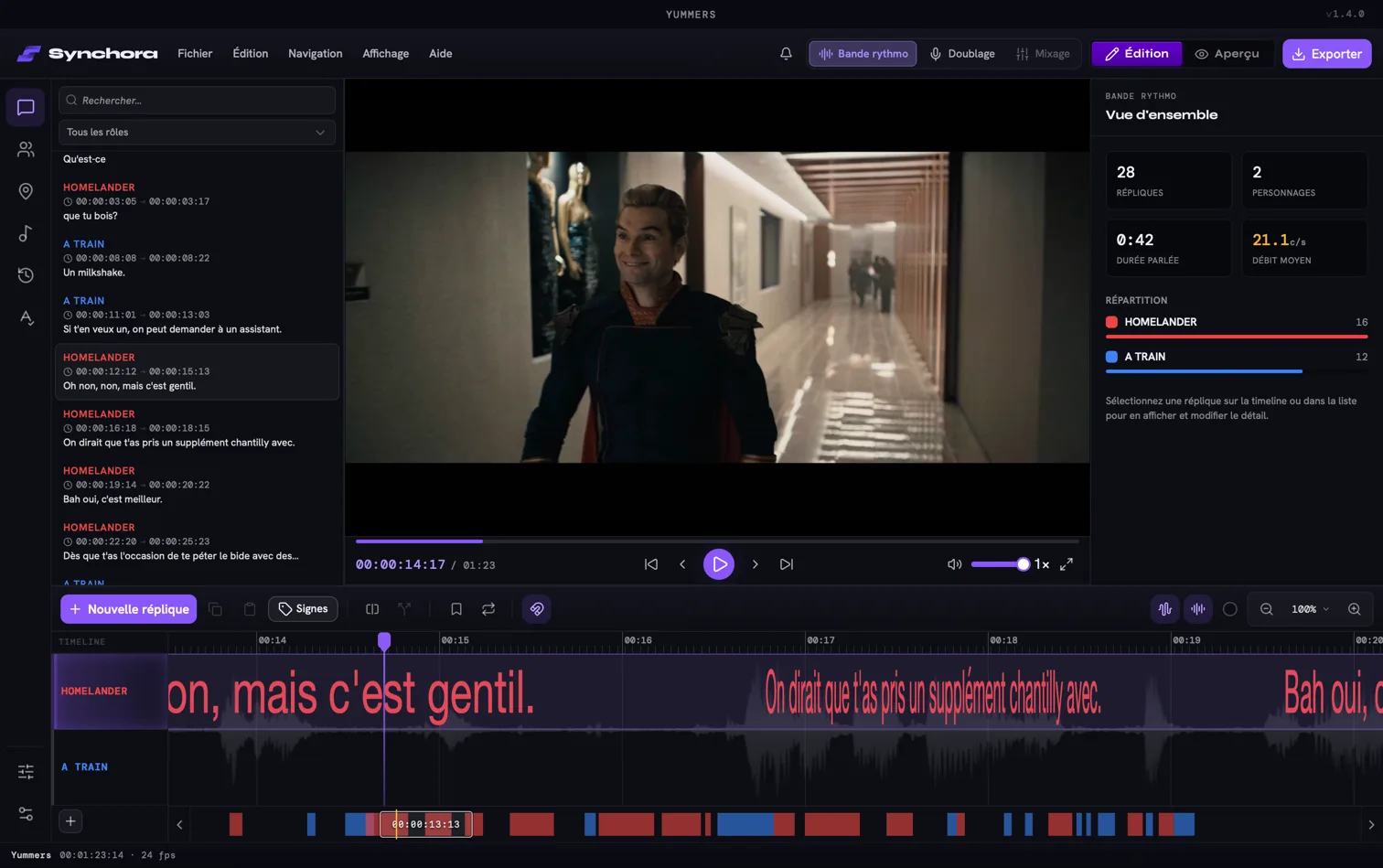The height and width of the screenshot is (868, 1383).
Task: Skip to the previous replica
Action: tap(651, 564)
